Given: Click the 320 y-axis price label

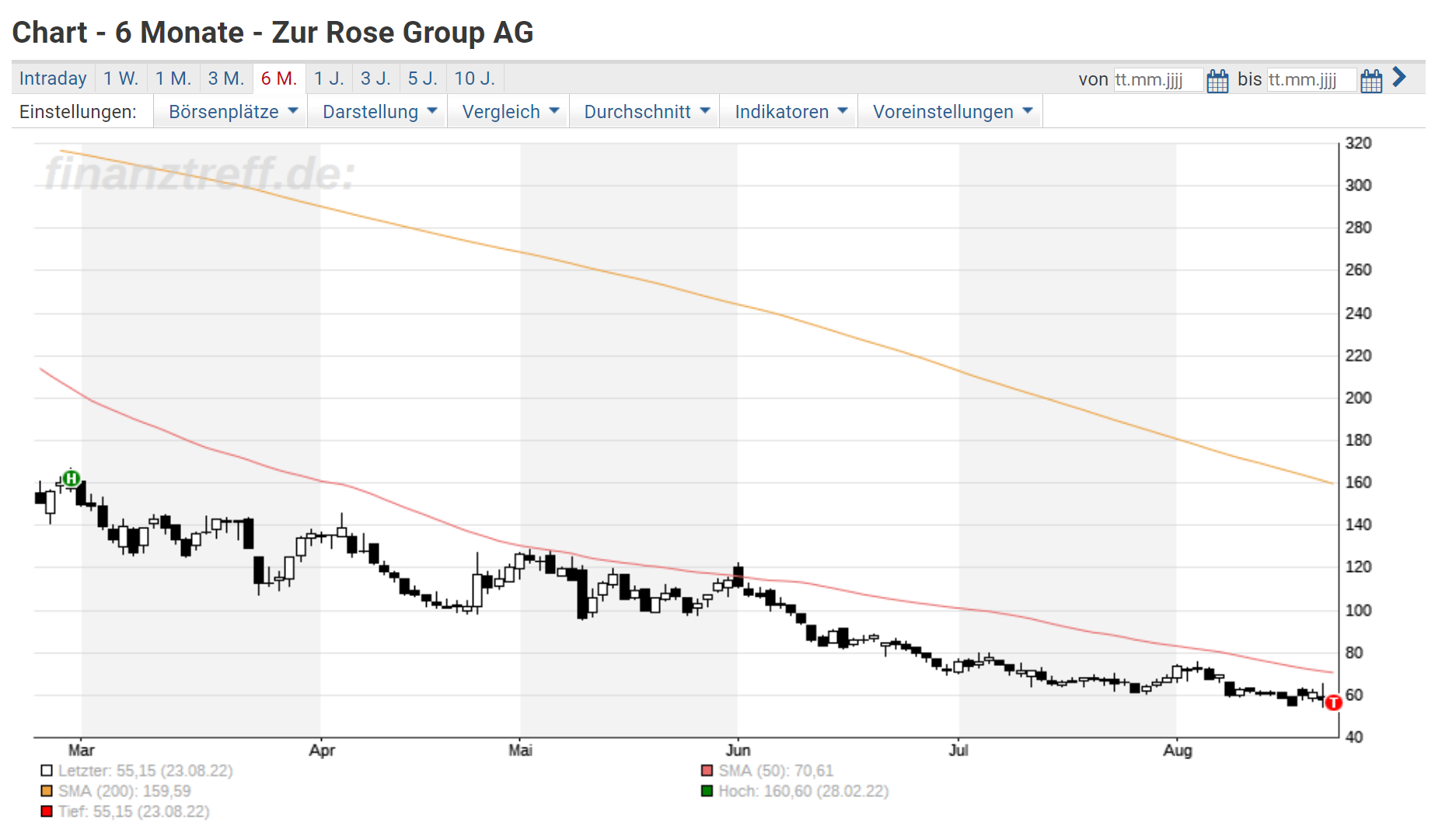Looking at the screenshot, I should click(x=1358, y=143).
